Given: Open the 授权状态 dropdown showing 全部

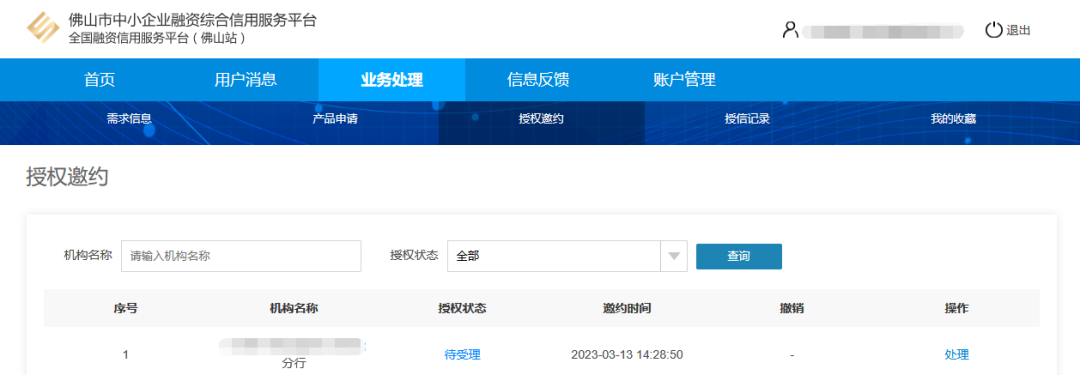Looking at the screenshot, I should 567,256.
